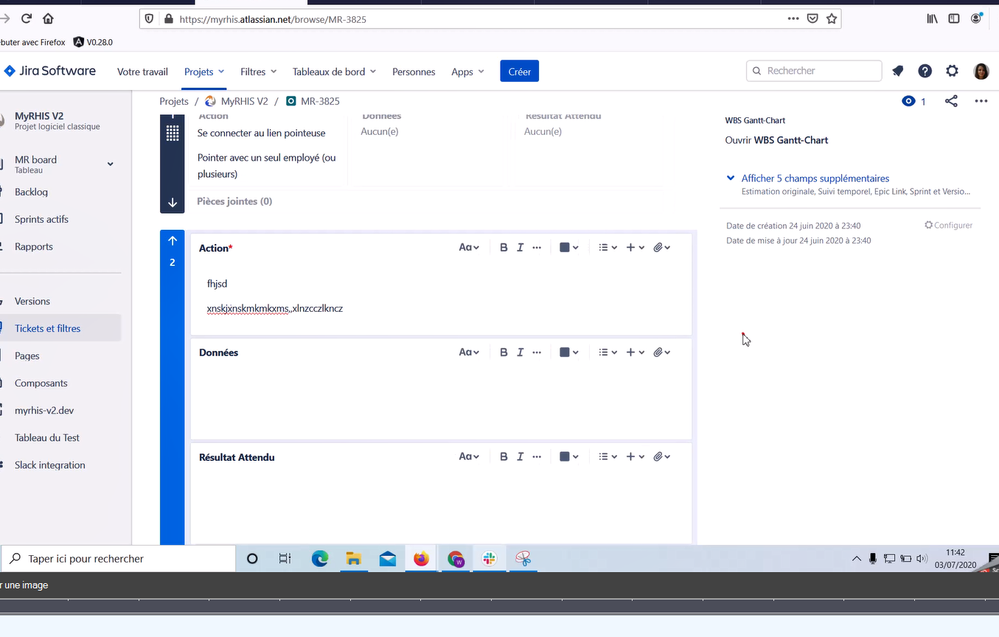This screenshot has width=999, height=637.
Task: Select Backlog in the sidebar
Action: (31, 192)
